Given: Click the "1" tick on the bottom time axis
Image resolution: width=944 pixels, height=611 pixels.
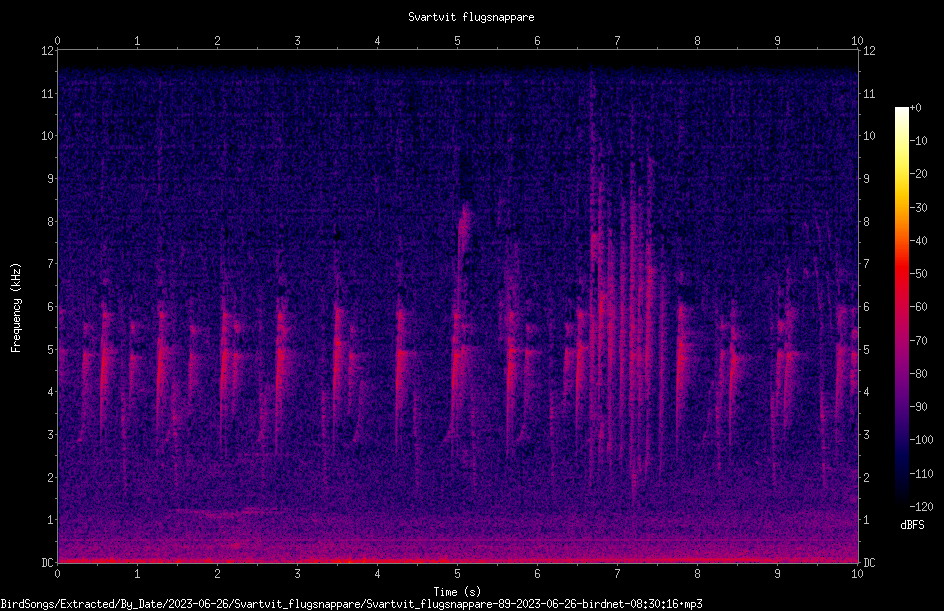Looking at the screenshot, I should [137, 574].
